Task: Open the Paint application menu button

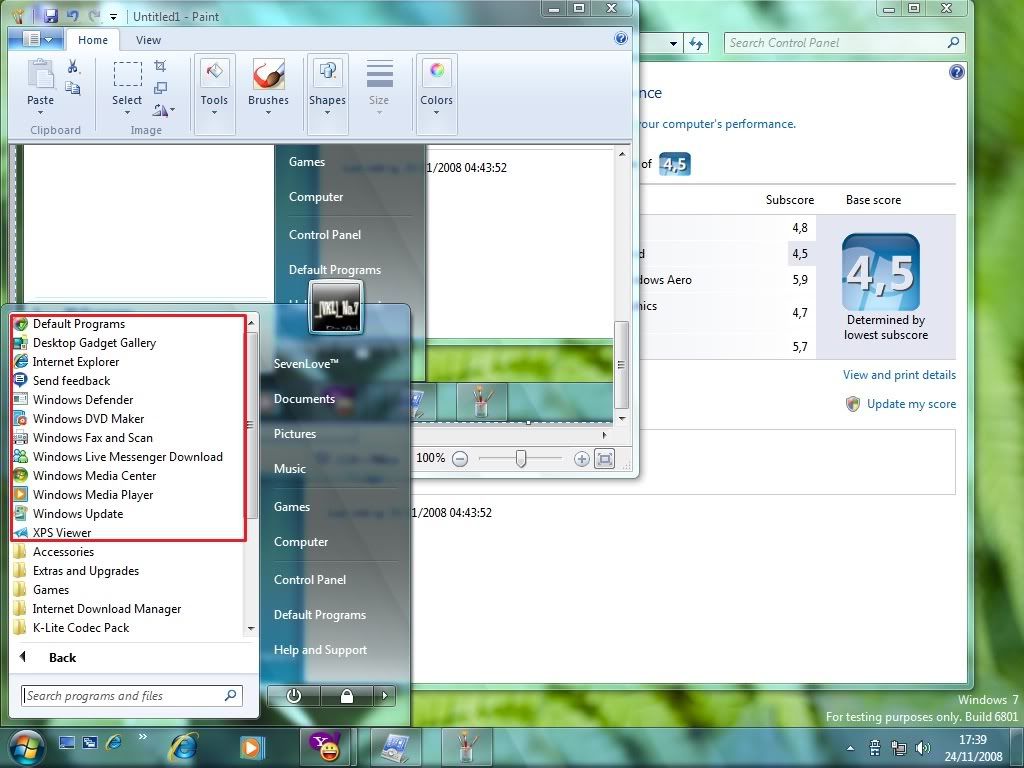Action: (x=36, y=40)
